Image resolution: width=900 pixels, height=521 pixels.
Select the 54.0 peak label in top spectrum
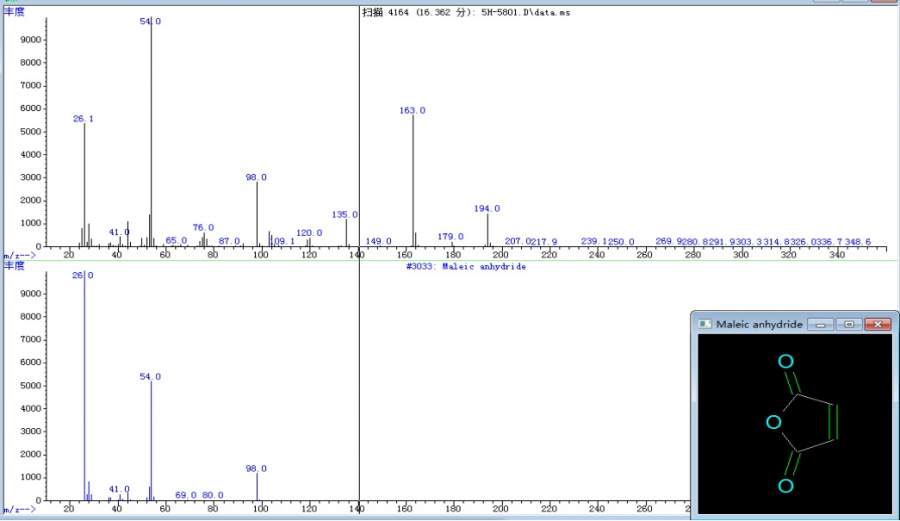(x=150, y=21)
